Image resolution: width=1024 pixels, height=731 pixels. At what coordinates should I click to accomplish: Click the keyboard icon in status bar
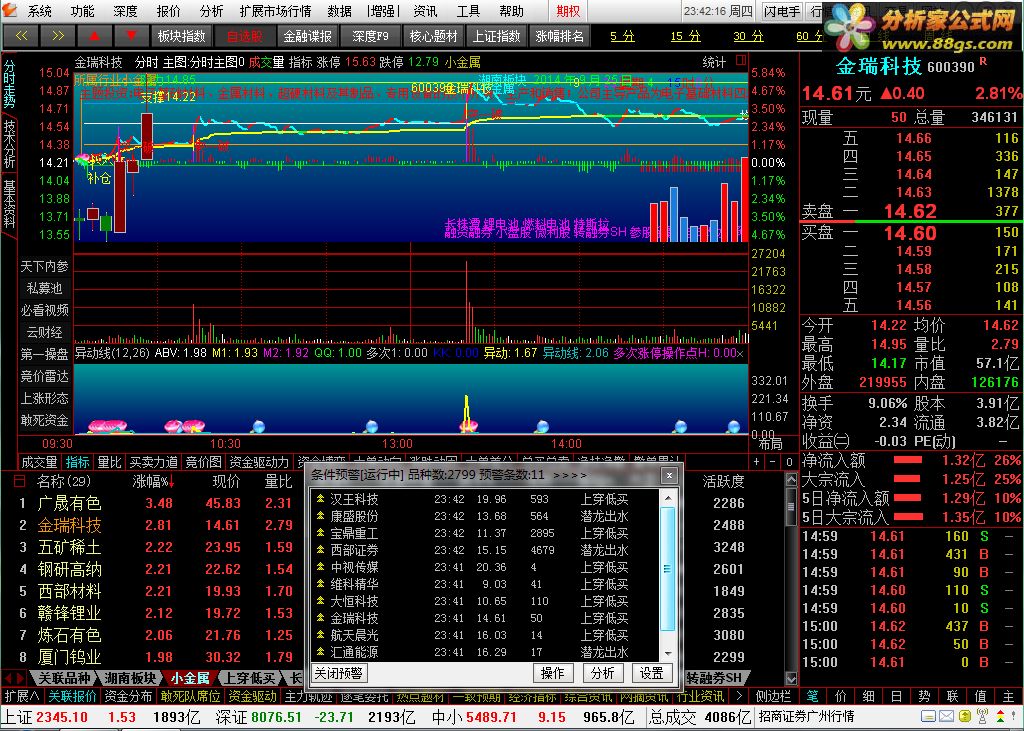pyautogui.click(x=929, y=717)
